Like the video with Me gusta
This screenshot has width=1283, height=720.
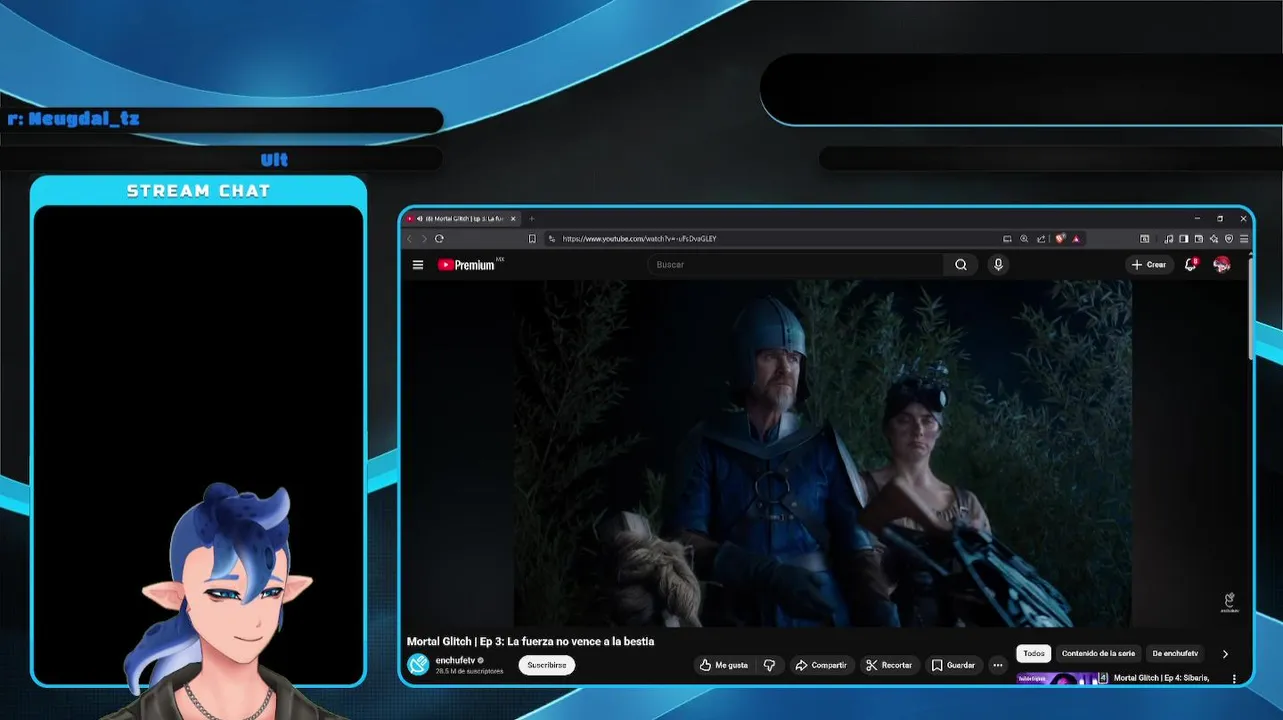724,665
